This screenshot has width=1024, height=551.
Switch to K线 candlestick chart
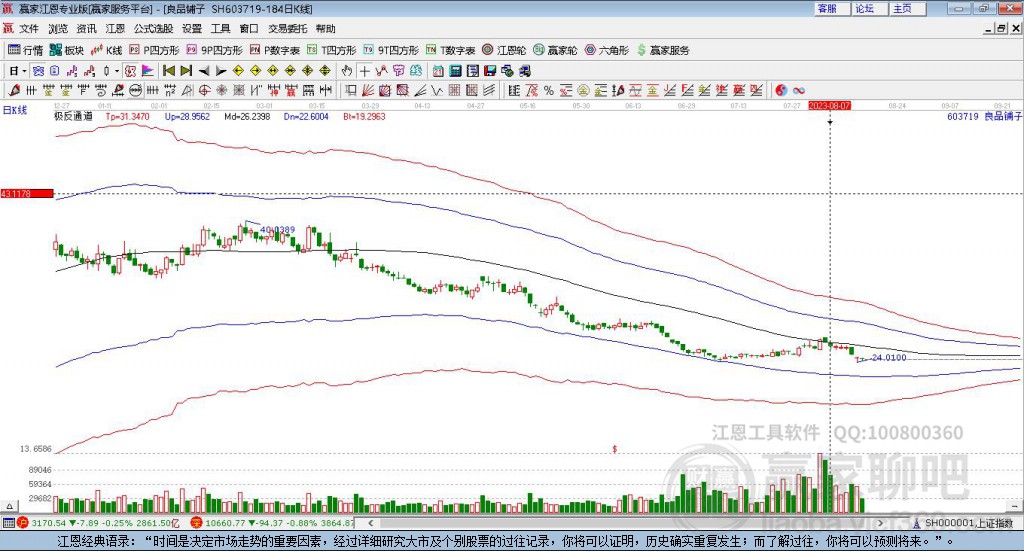pos(107,50)
